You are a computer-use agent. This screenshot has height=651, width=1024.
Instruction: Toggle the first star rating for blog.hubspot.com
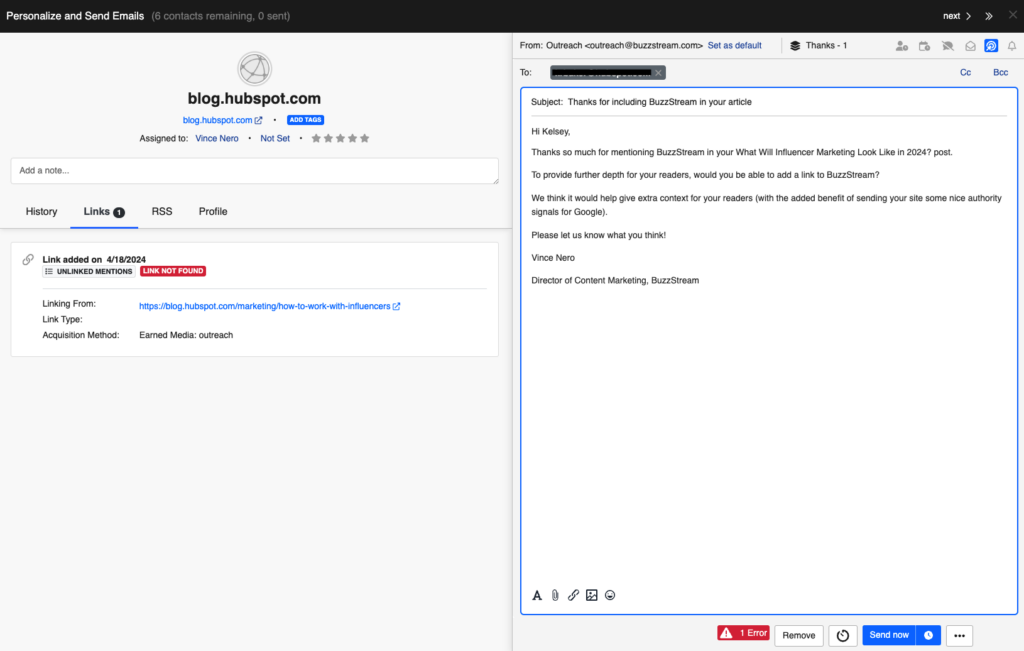[316, 138]
